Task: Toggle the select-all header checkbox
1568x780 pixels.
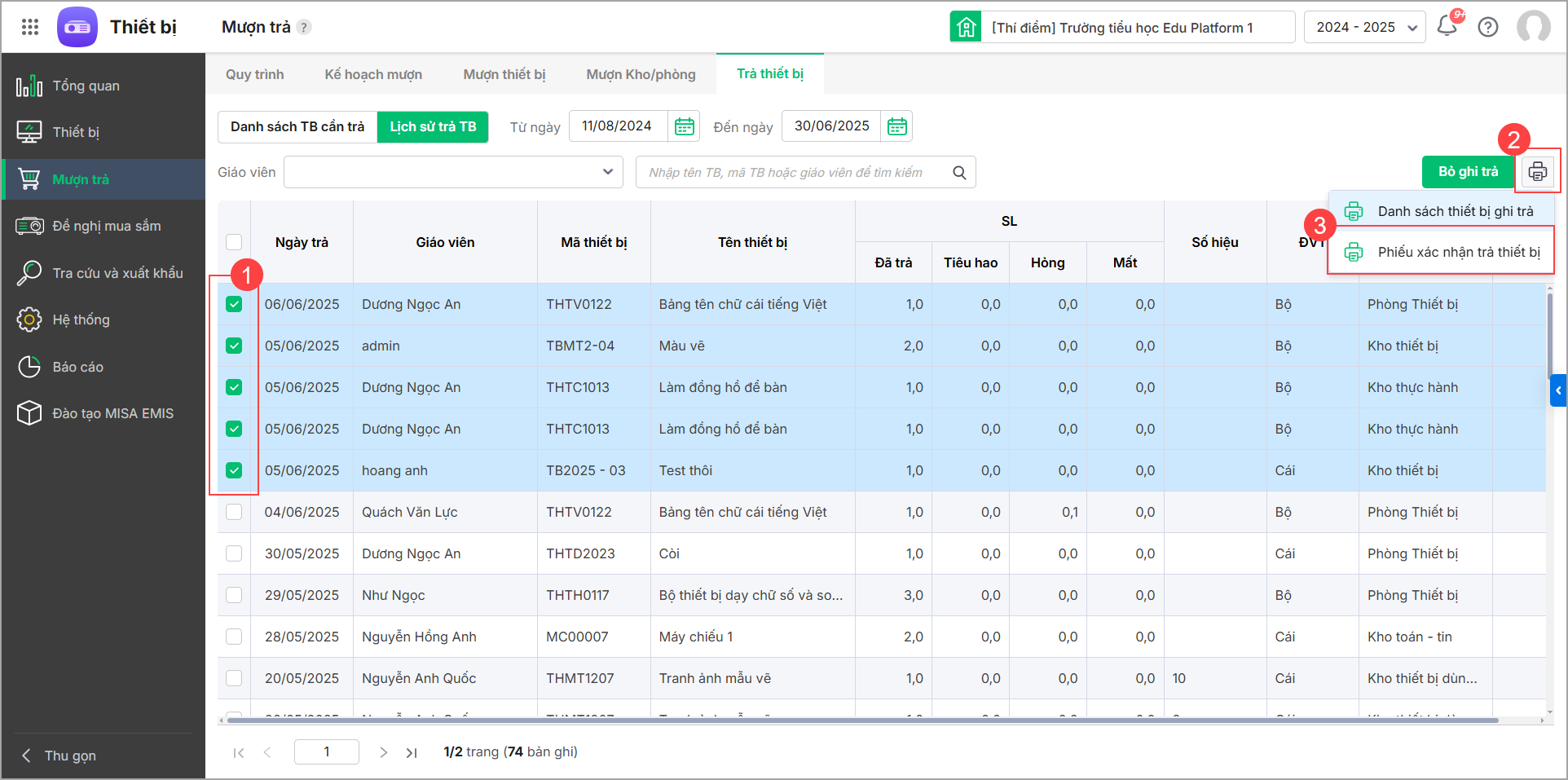Action: [x=234, y=242]
